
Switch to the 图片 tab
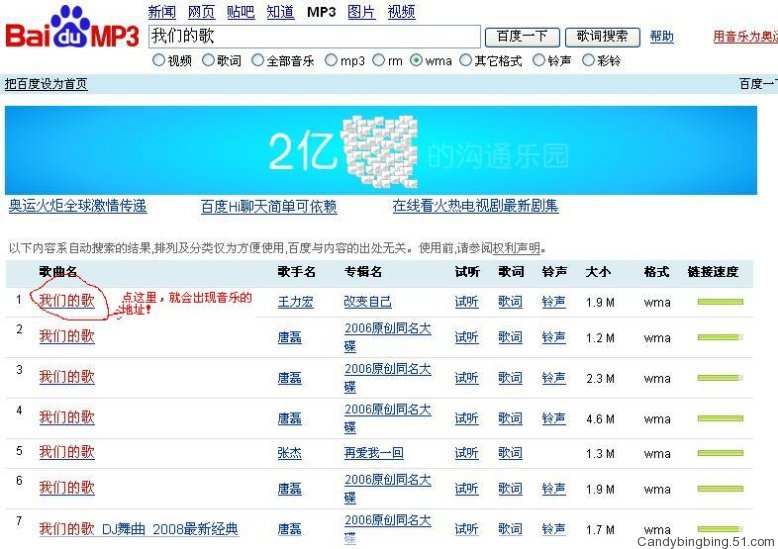pos(361,12)
